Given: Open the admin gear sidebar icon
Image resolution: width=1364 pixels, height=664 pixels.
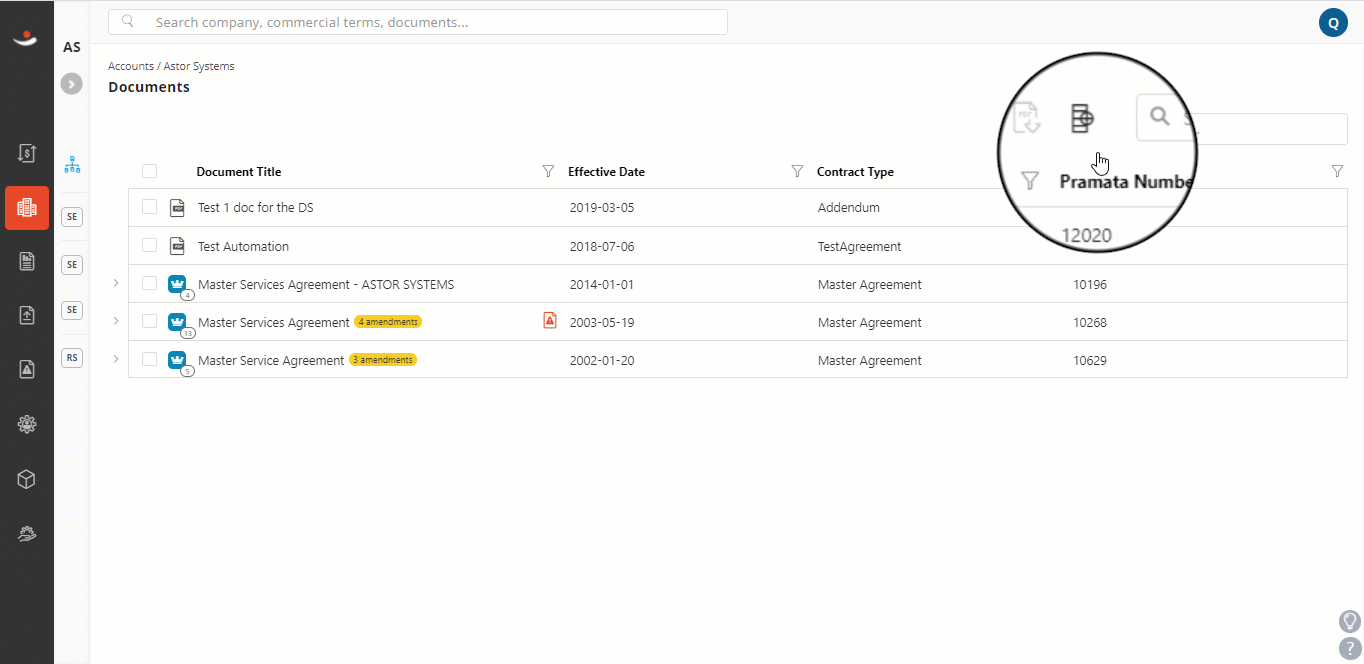Looking at the screenshot, I should point(27,424).
